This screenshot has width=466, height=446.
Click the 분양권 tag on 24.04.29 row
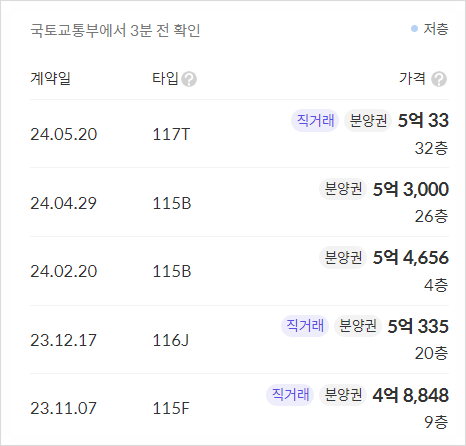(343, 189)
